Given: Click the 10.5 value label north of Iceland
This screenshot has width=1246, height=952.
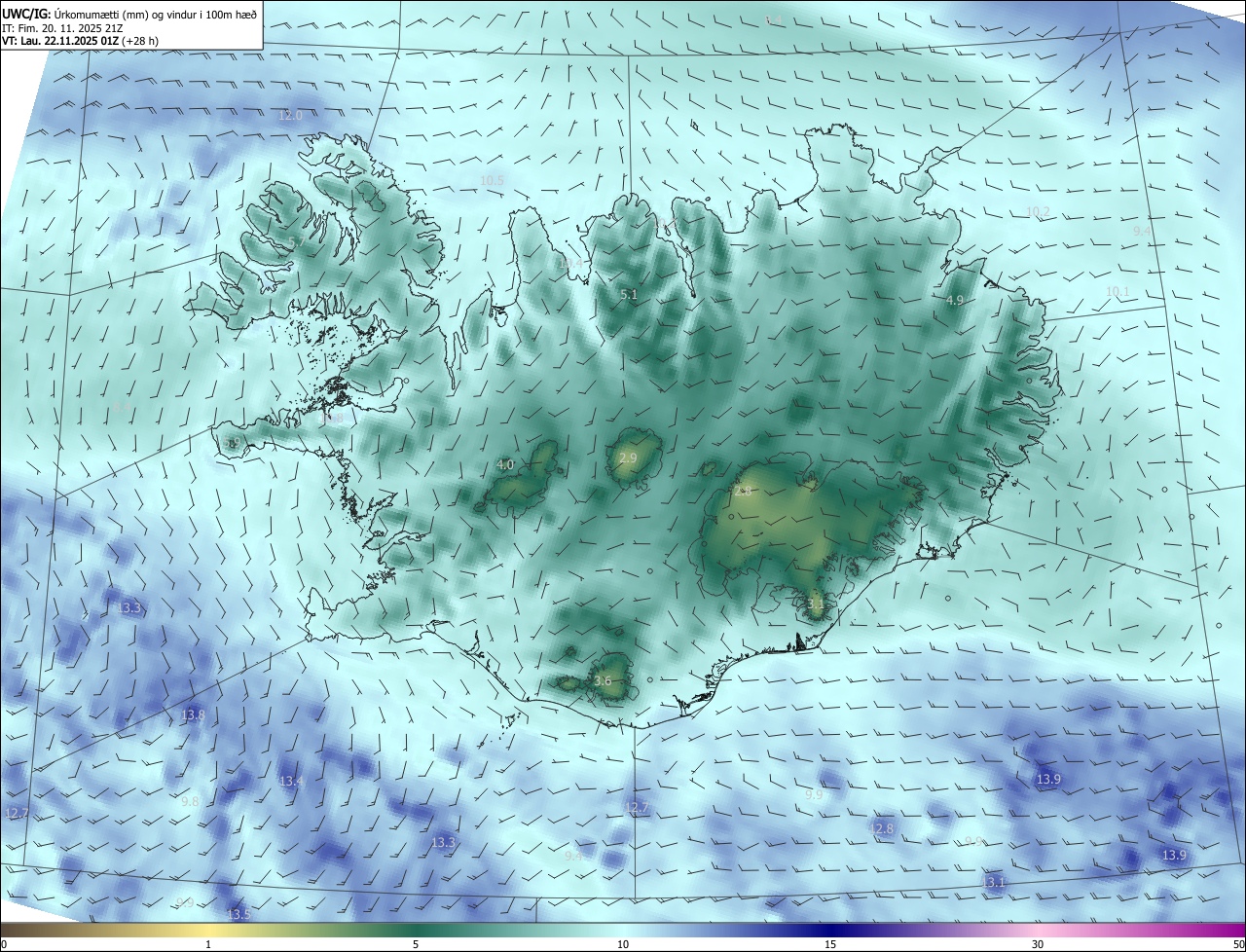Looking at the screenshot, I should [x=492, y=180].
